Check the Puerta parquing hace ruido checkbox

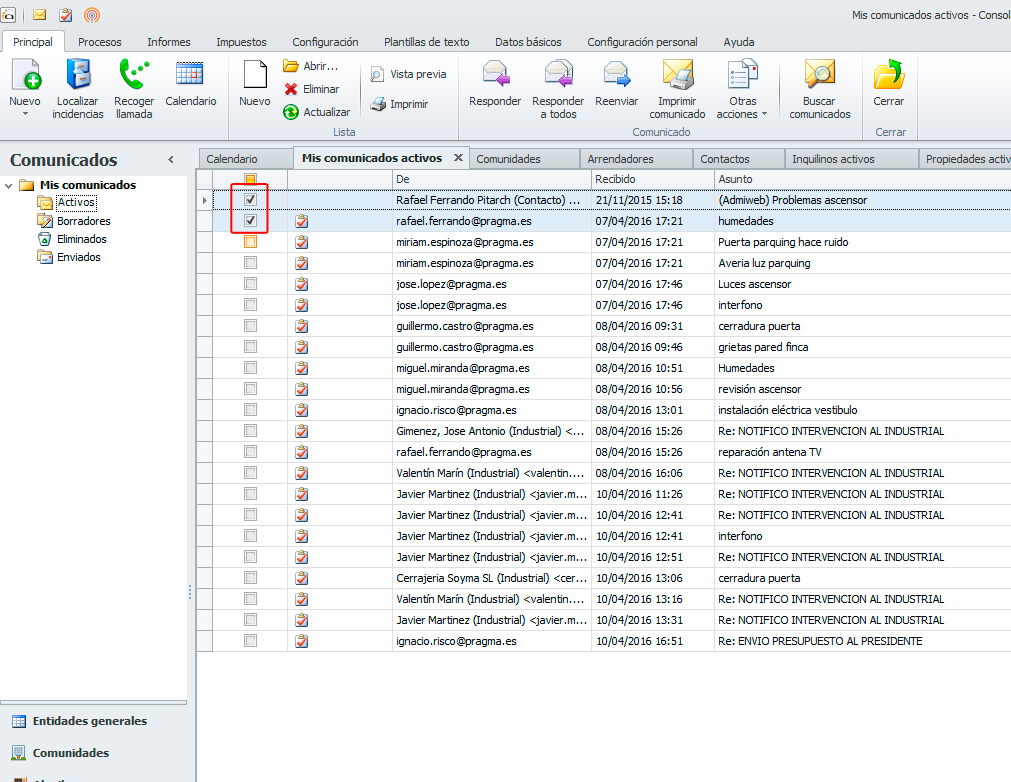tap(250, 242)
